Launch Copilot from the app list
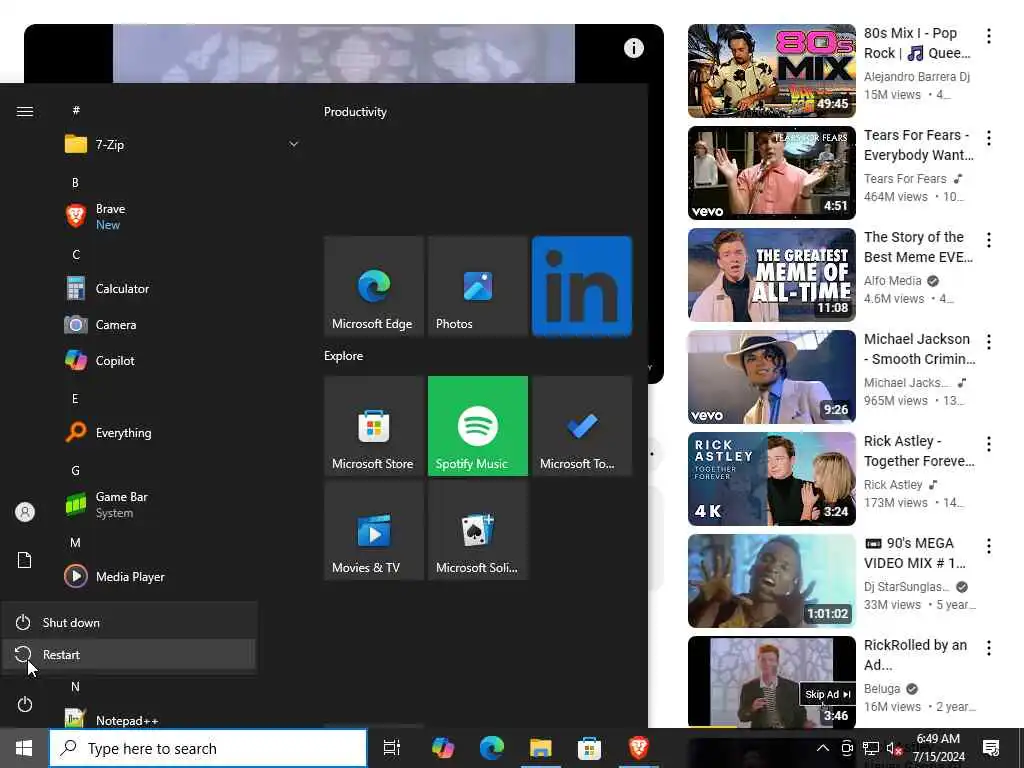Viewport: 1024px width, 768px height. click(x=115, y=360)
